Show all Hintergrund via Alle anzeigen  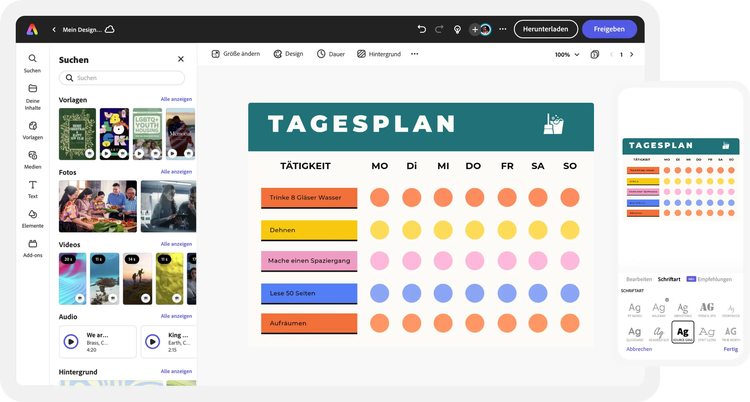tap(176, 371)
